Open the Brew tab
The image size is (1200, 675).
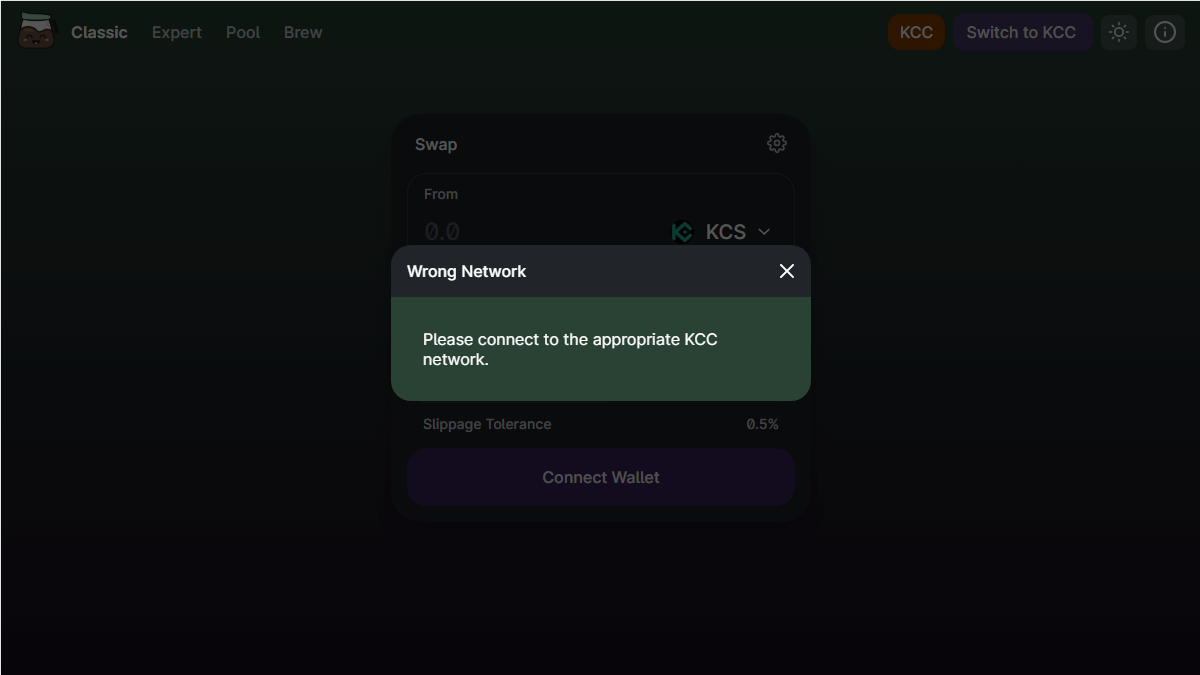pos(303,32)
